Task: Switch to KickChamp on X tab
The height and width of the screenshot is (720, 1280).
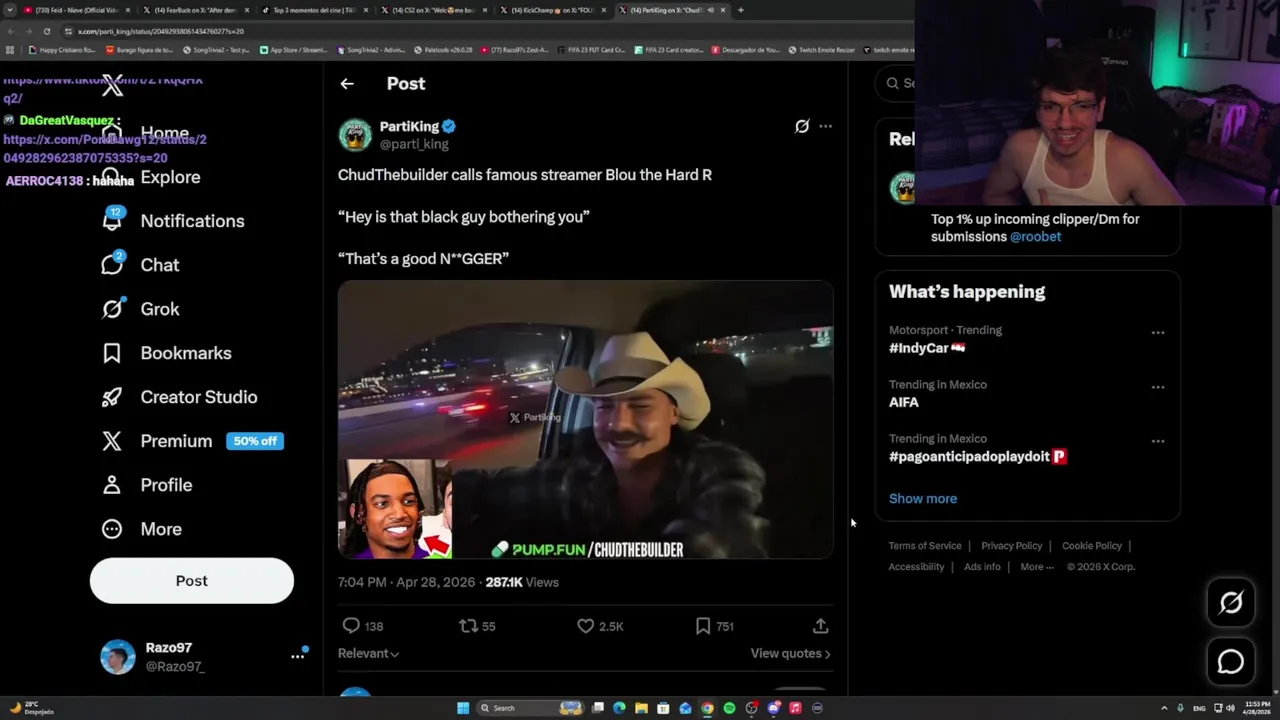Action: pos(551,10)
